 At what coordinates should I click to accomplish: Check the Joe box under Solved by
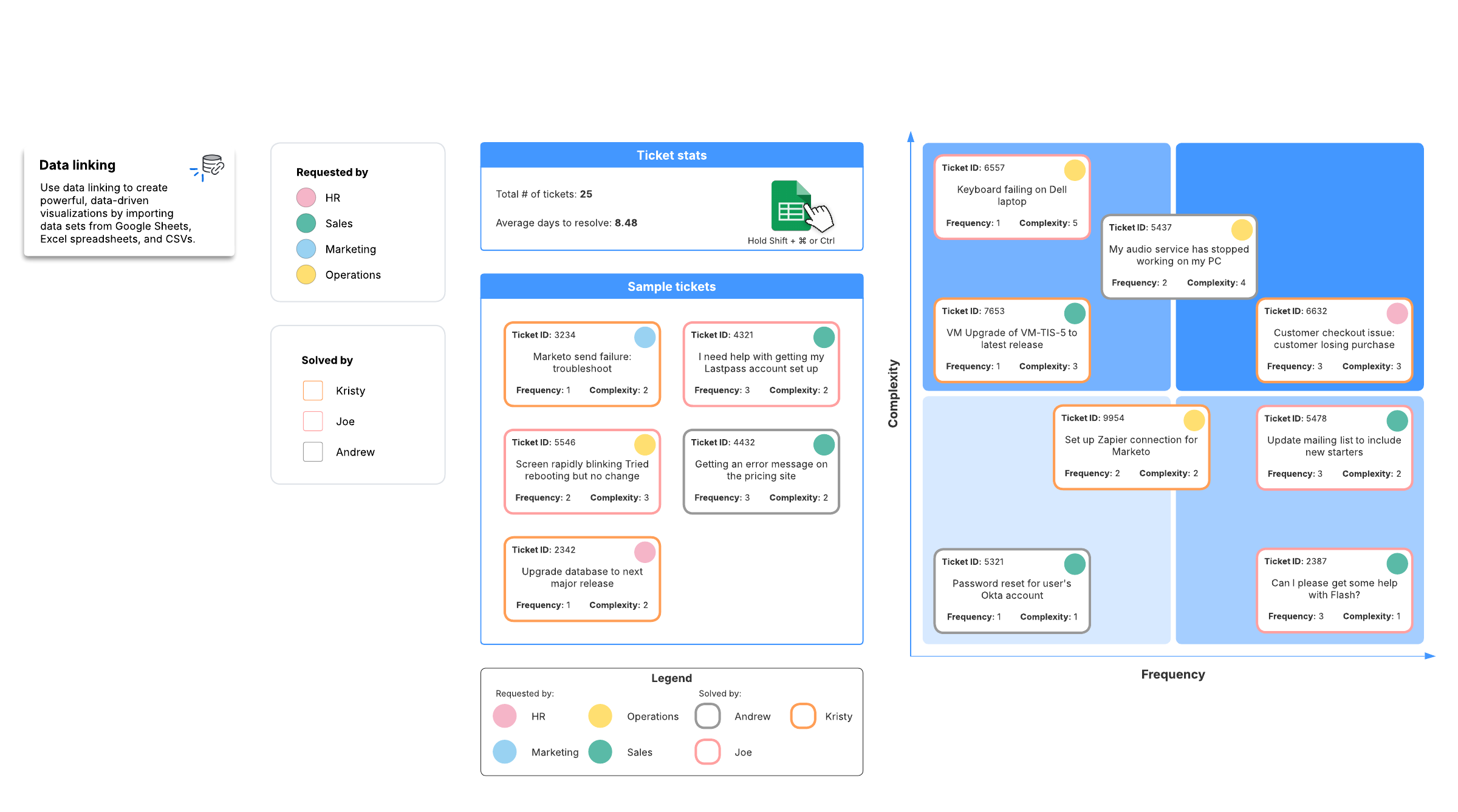coord(313,421)
